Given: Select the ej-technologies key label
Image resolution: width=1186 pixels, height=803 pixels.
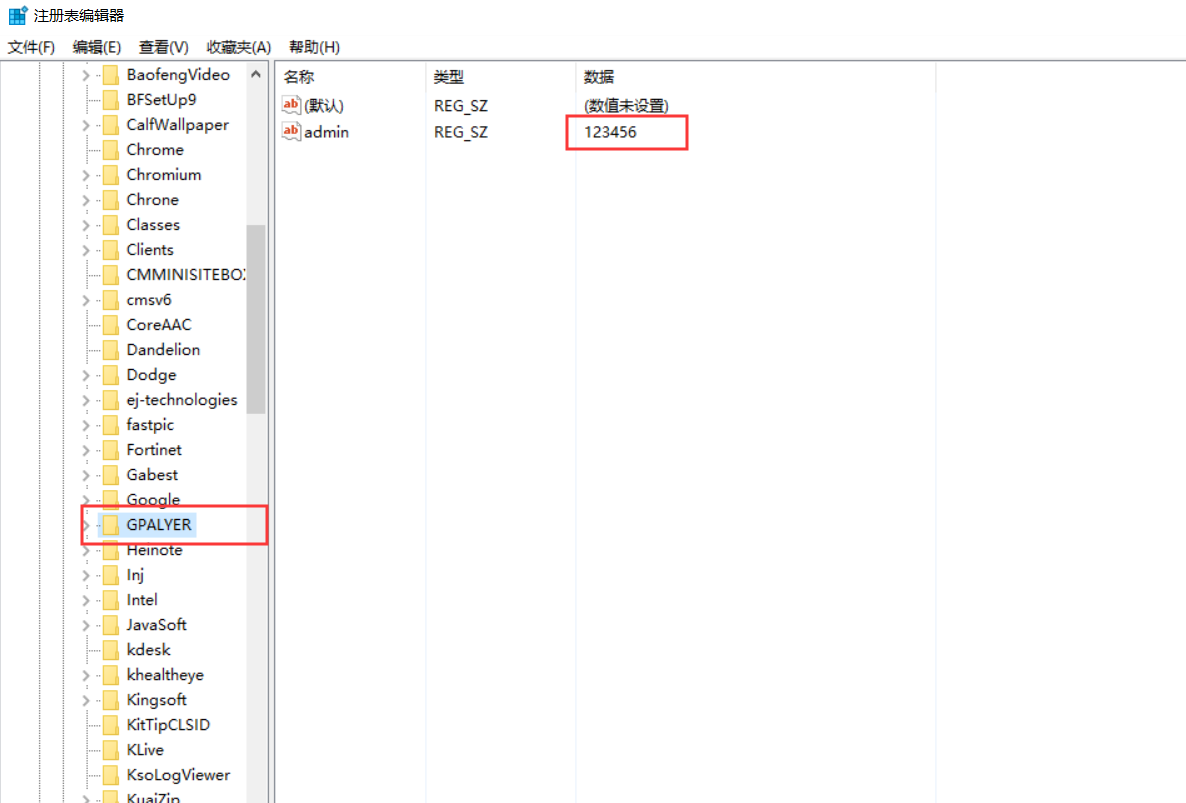Looking at the screenshot, I should 182,400.
